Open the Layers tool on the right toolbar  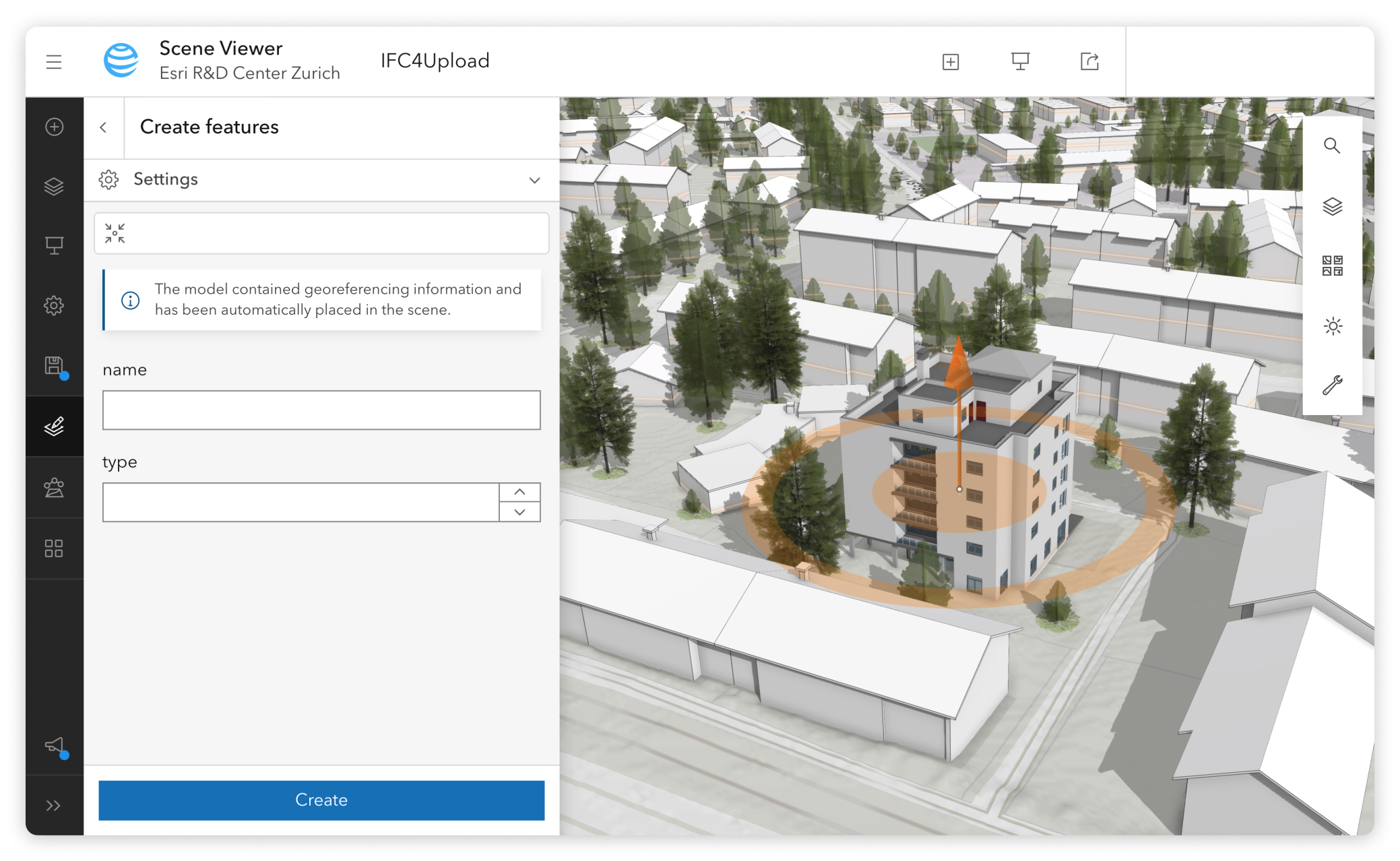coord(1333,207)
